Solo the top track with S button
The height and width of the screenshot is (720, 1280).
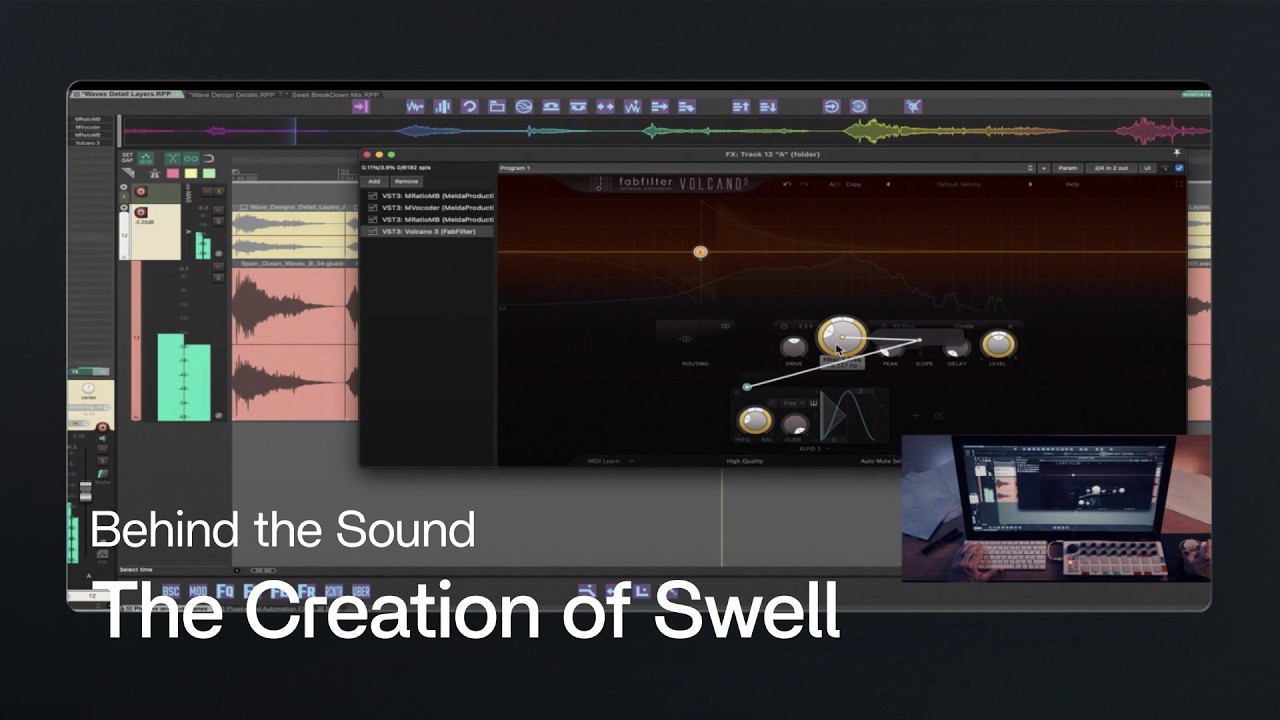pos(217,191)
